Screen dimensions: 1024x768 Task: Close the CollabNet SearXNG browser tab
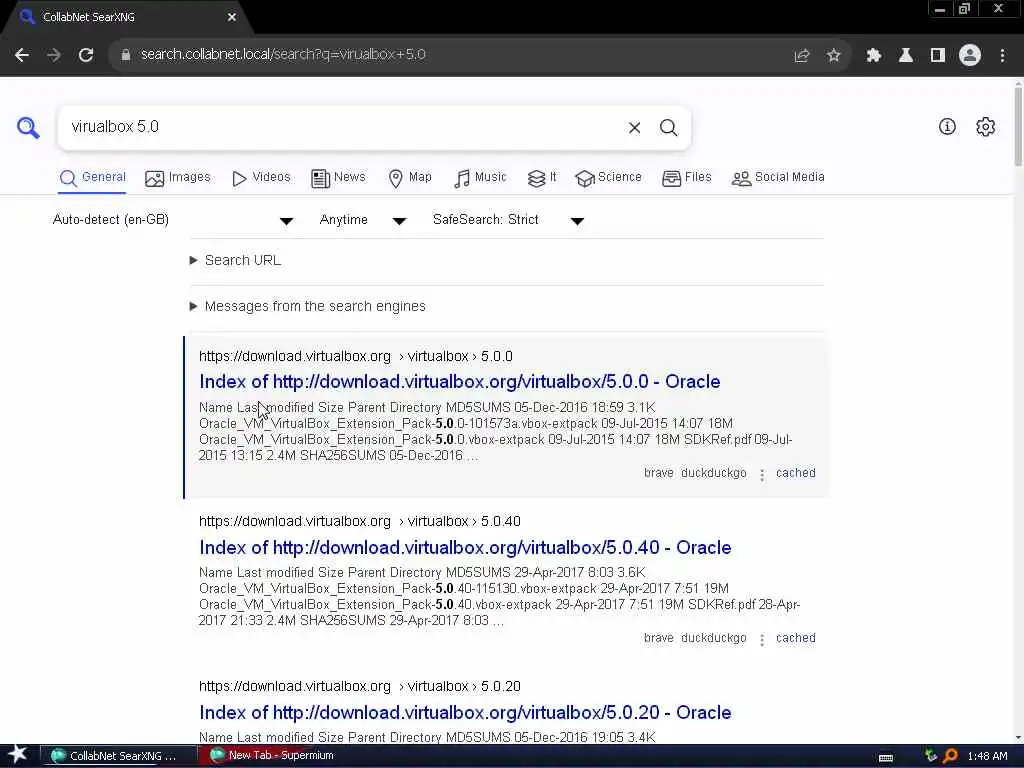click(x=231, y=17)
